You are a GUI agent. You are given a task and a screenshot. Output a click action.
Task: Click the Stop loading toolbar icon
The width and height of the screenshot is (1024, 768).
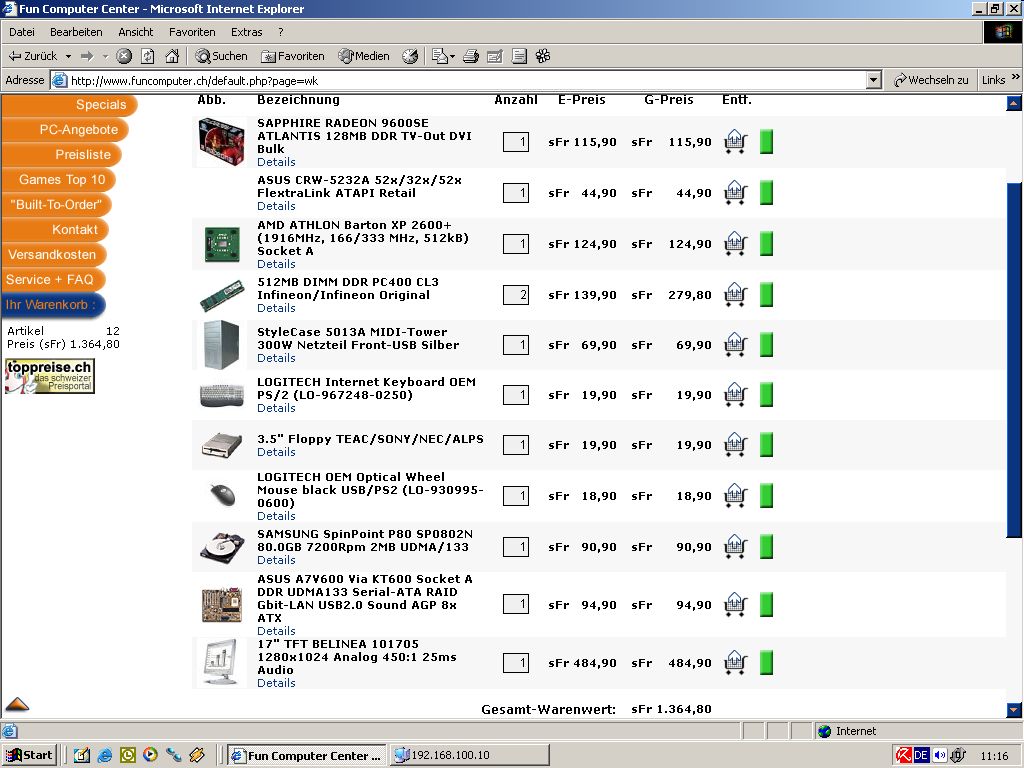(124, 56)
